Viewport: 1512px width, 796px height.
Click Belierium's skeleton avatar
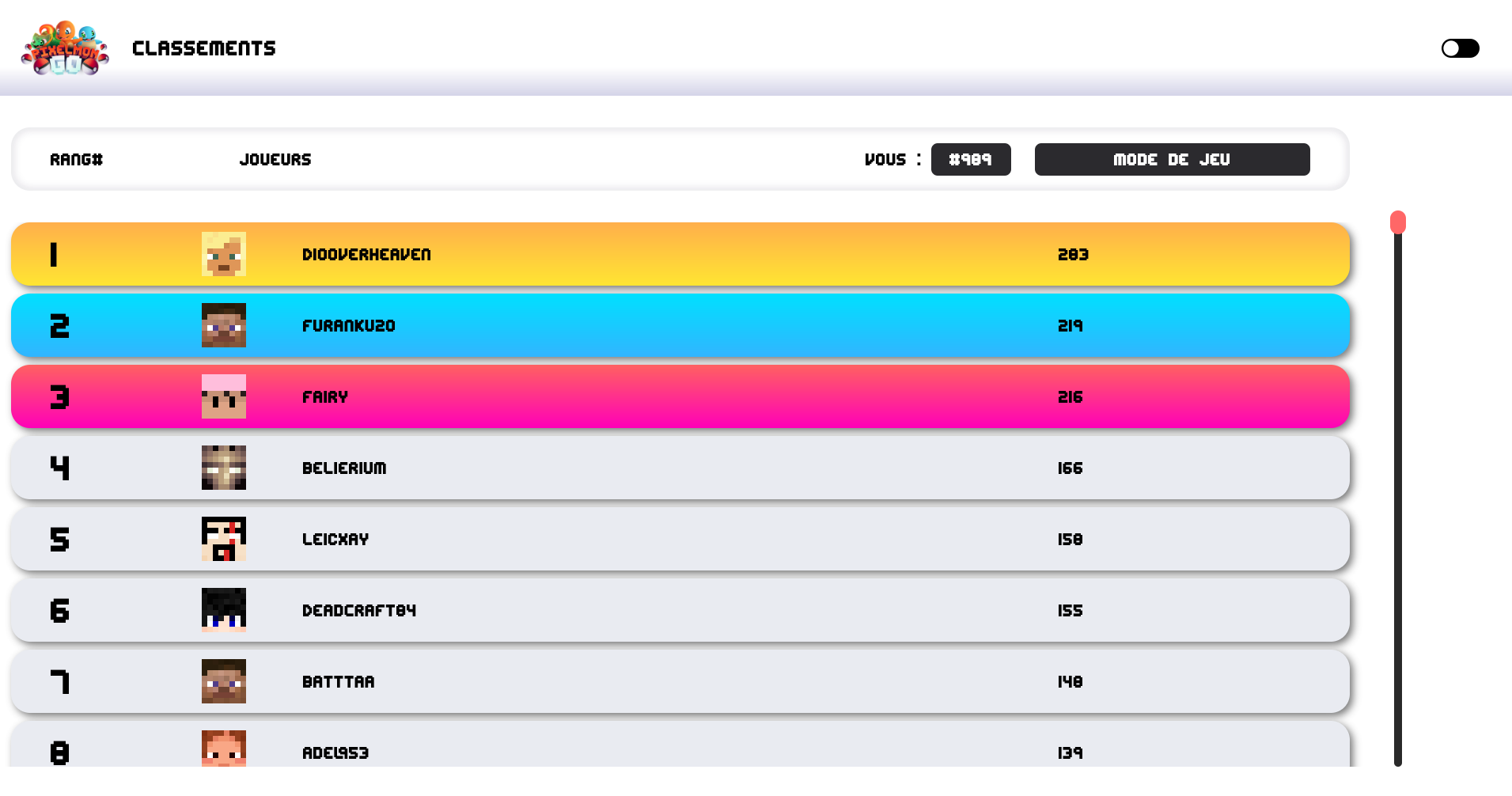pyautogui.click(x=223, y=468)
